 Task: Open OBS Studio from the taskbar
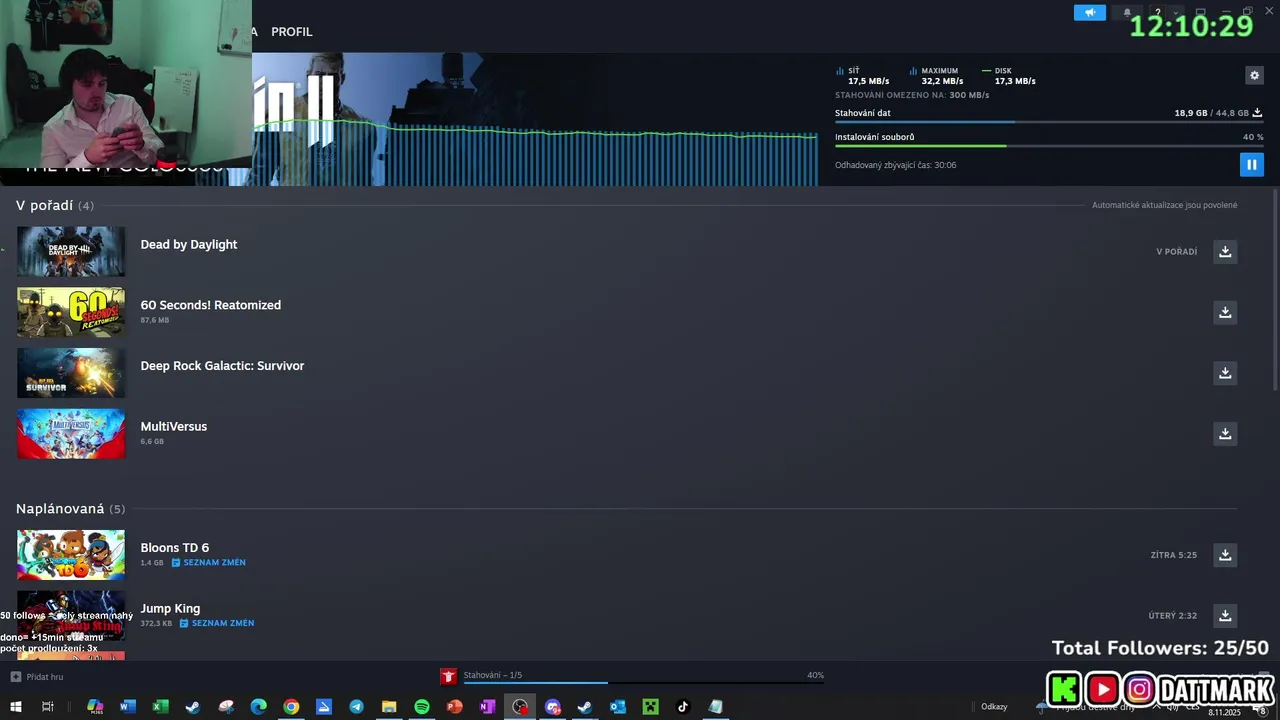(520, 707)
